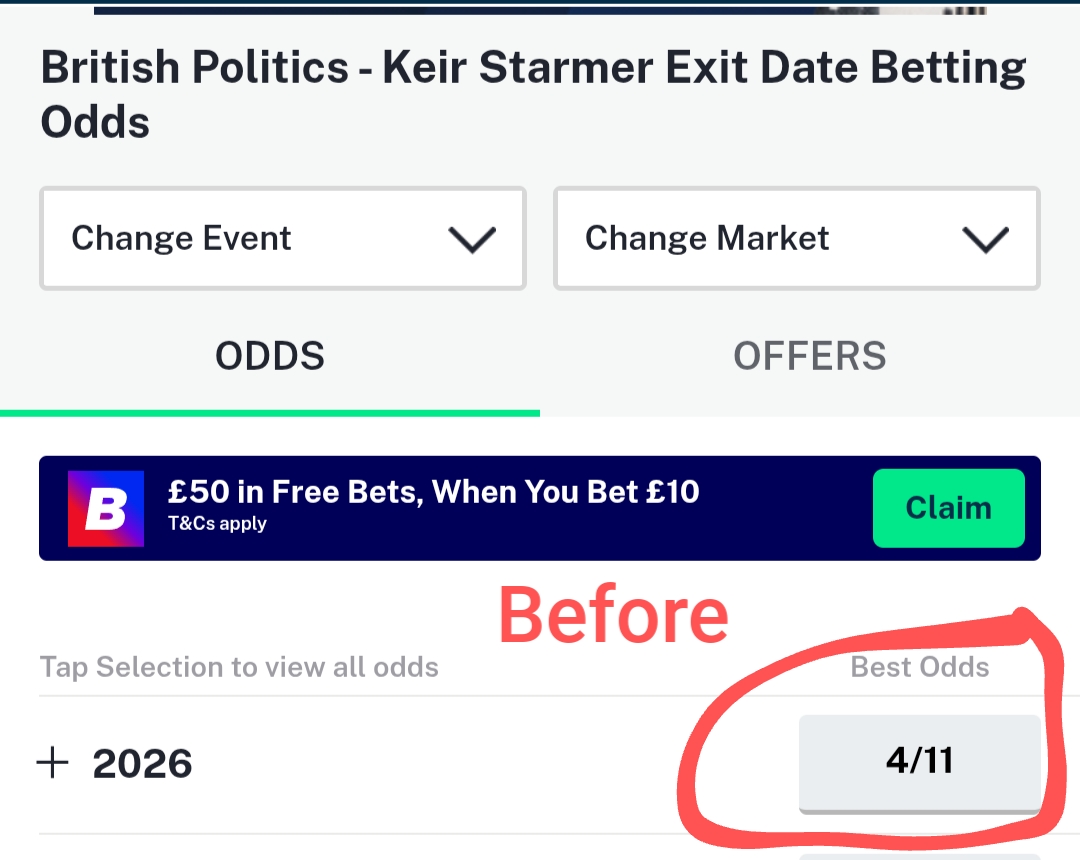Select the 4/11 best odds button
This screenshot has height=860, width=1080.
[x=919, y=762]
